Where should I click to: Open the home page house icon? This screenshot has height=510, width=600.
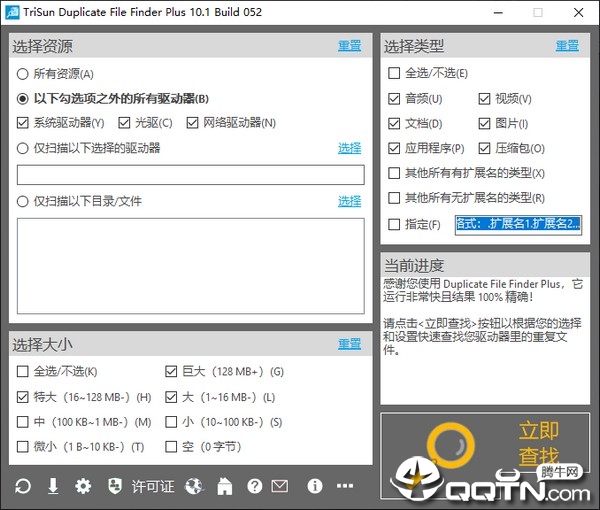pyautogui.click(x=225, y=486)
